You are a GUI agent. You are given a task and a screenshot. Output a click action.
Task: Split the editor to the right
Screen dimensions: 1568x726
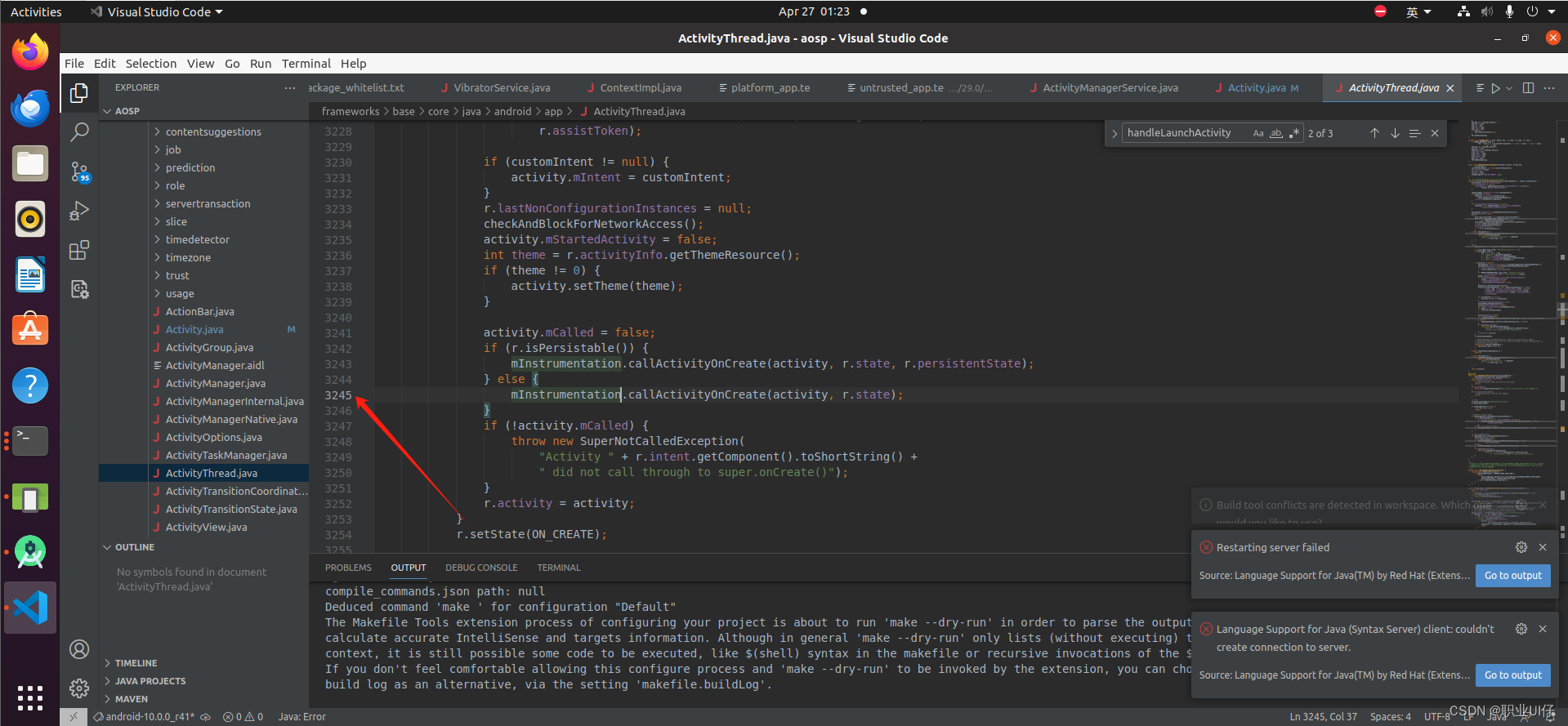(x=1528, y=88)
